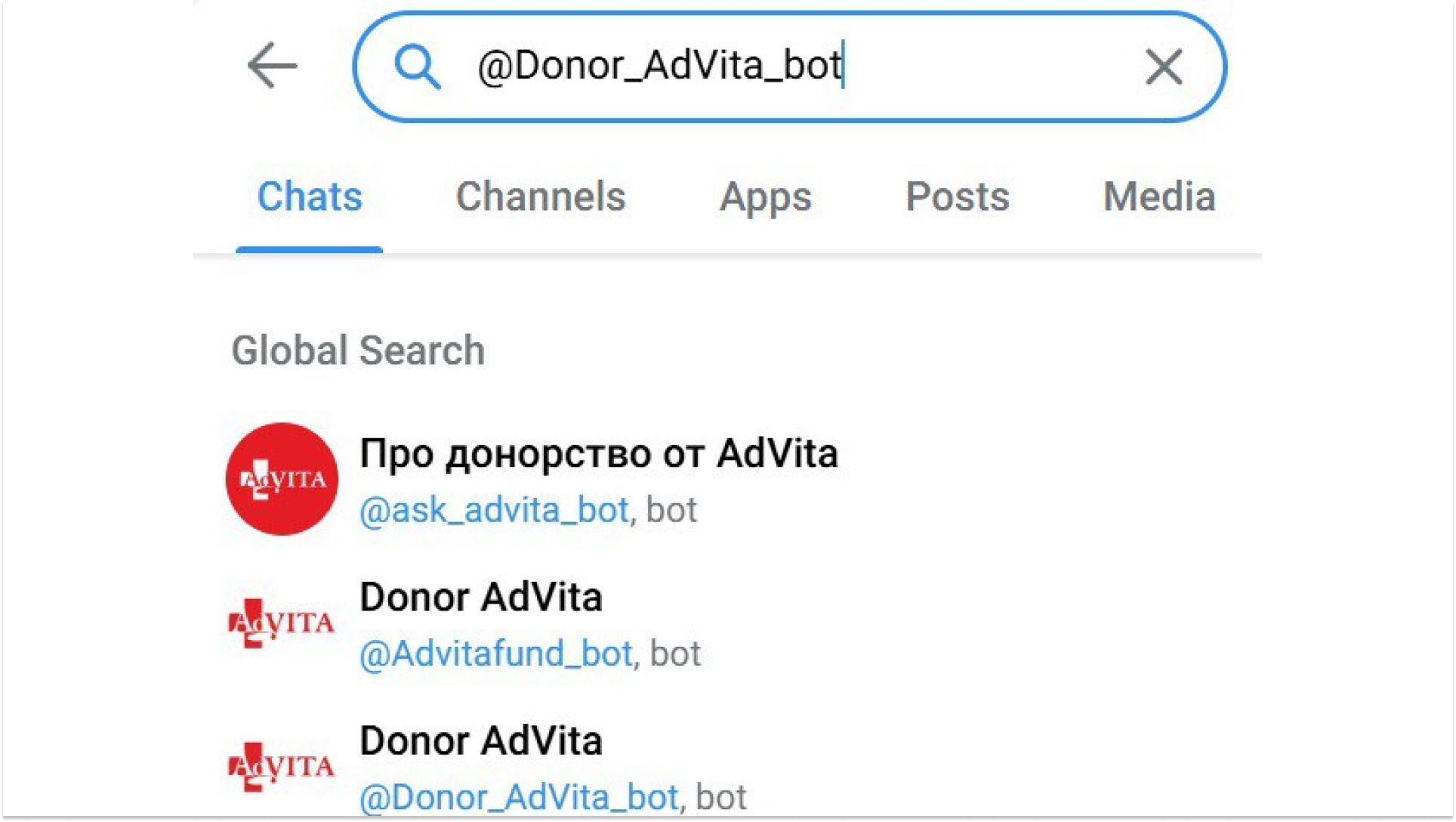Click the back arrow to leave search
Screen dimensions: 1456x822
(x=273, y=66)
